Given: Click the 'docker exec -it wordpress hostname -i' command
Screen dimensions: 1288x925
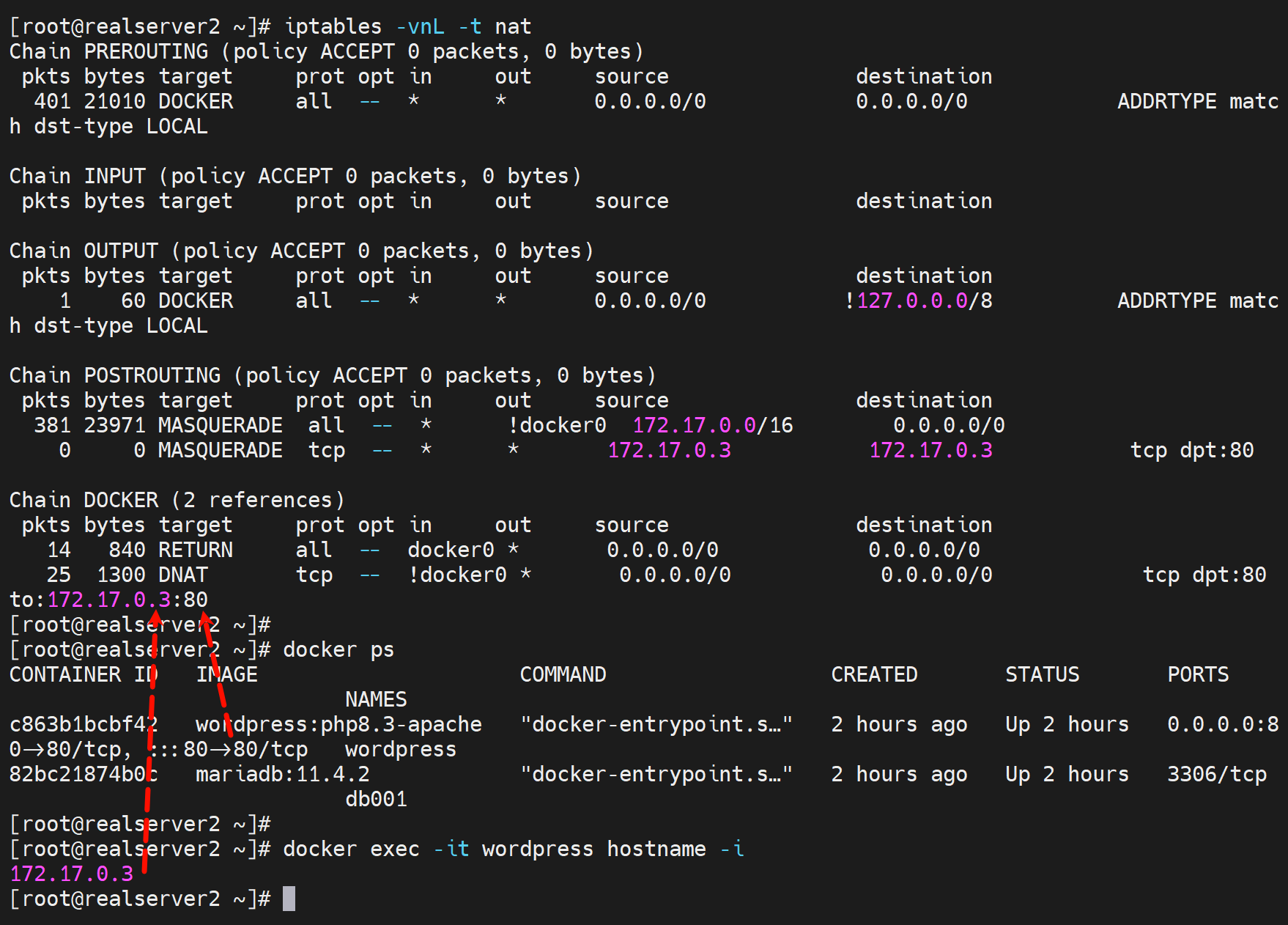Looking at the screenshot, I should point(513,850).
